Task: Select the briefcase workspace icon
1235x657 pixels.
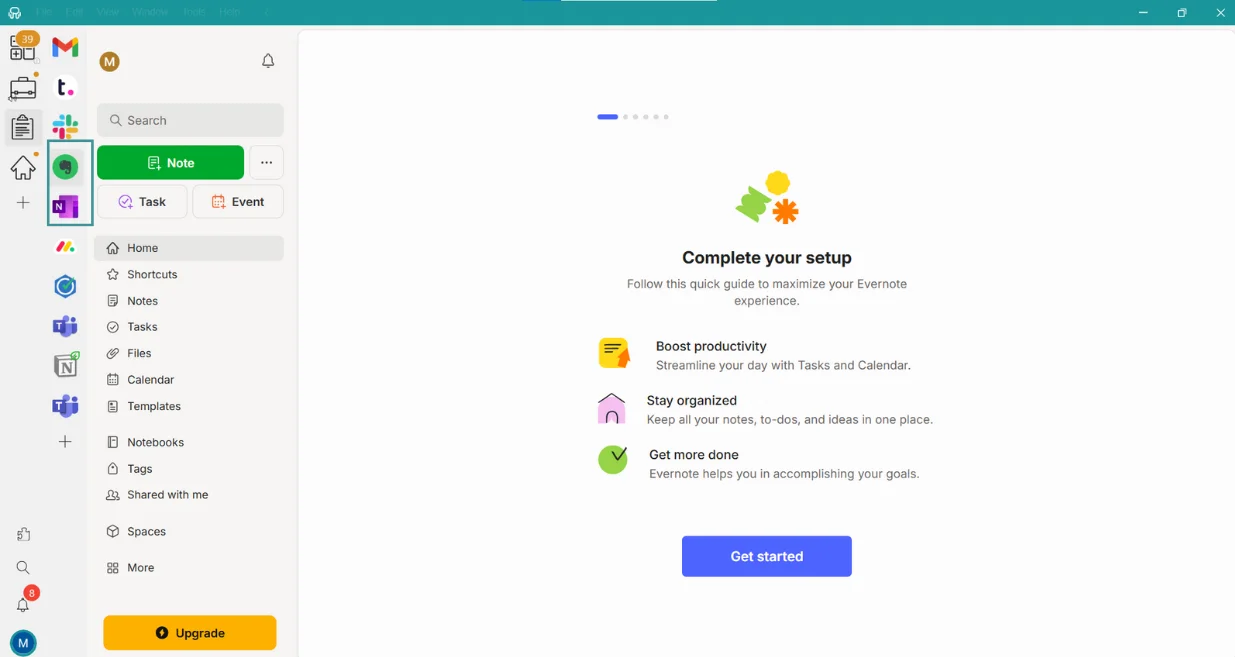Action: click(x=23, y=88)
